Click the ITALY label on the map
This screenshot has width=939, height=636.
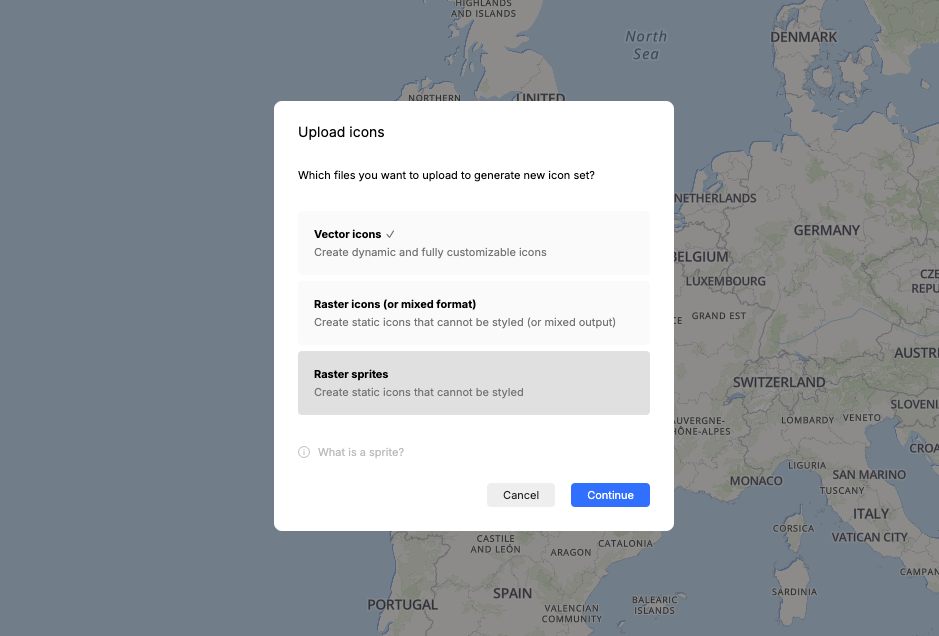point(870,513)
